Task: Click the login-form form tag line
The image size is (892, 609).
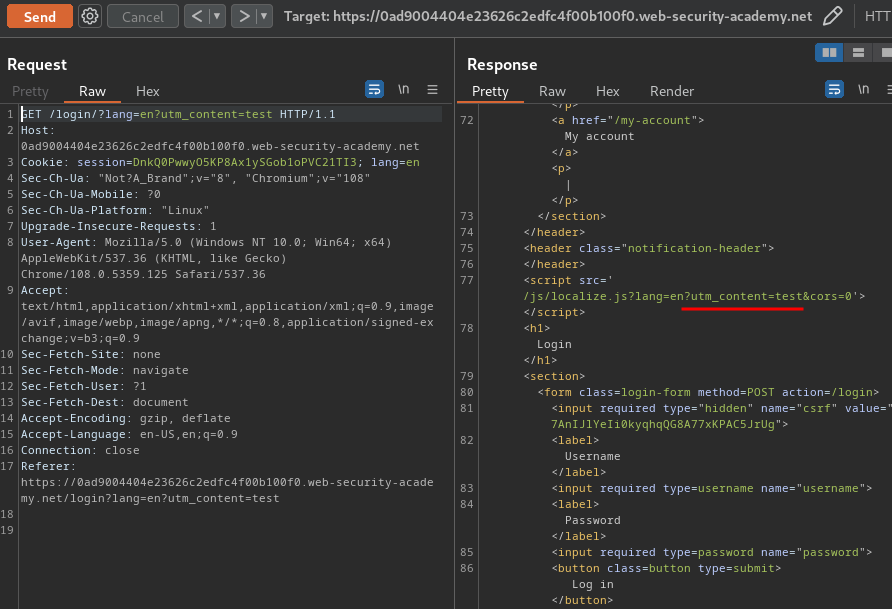Action: pyautogui.click(x=708, y=392)
